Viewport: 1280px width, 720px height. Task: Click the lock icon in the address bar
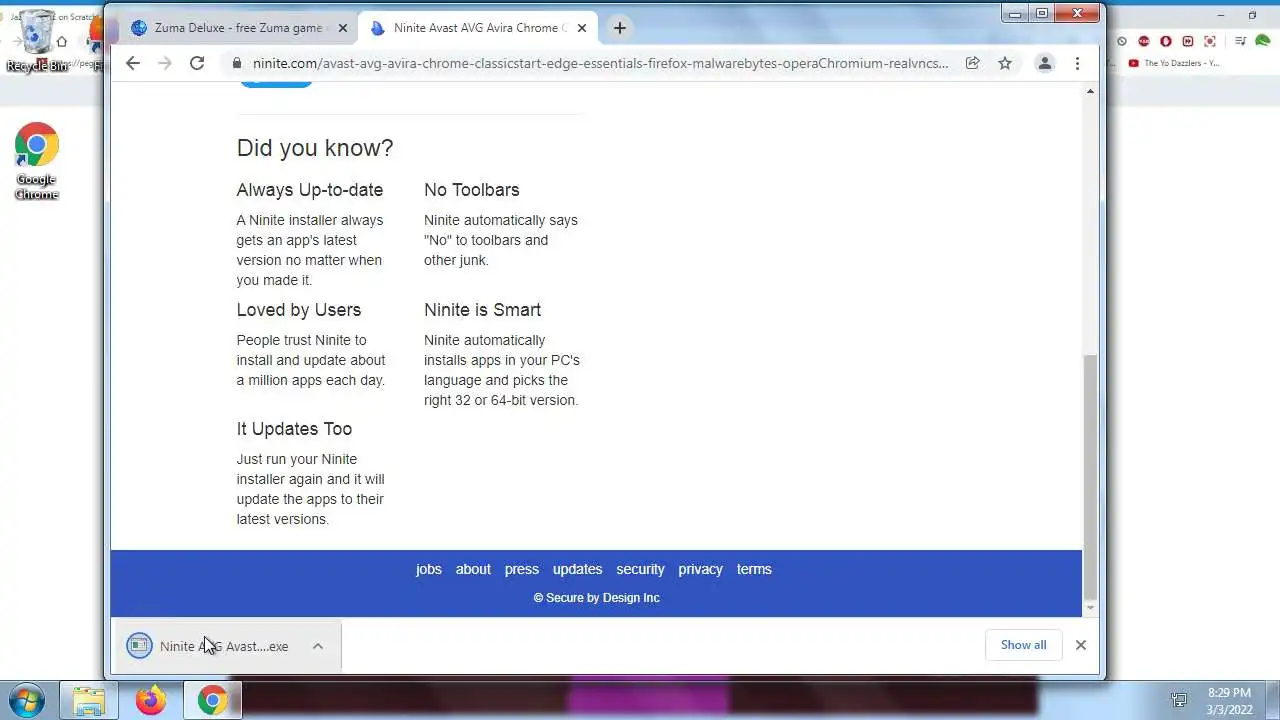(237, 63)
